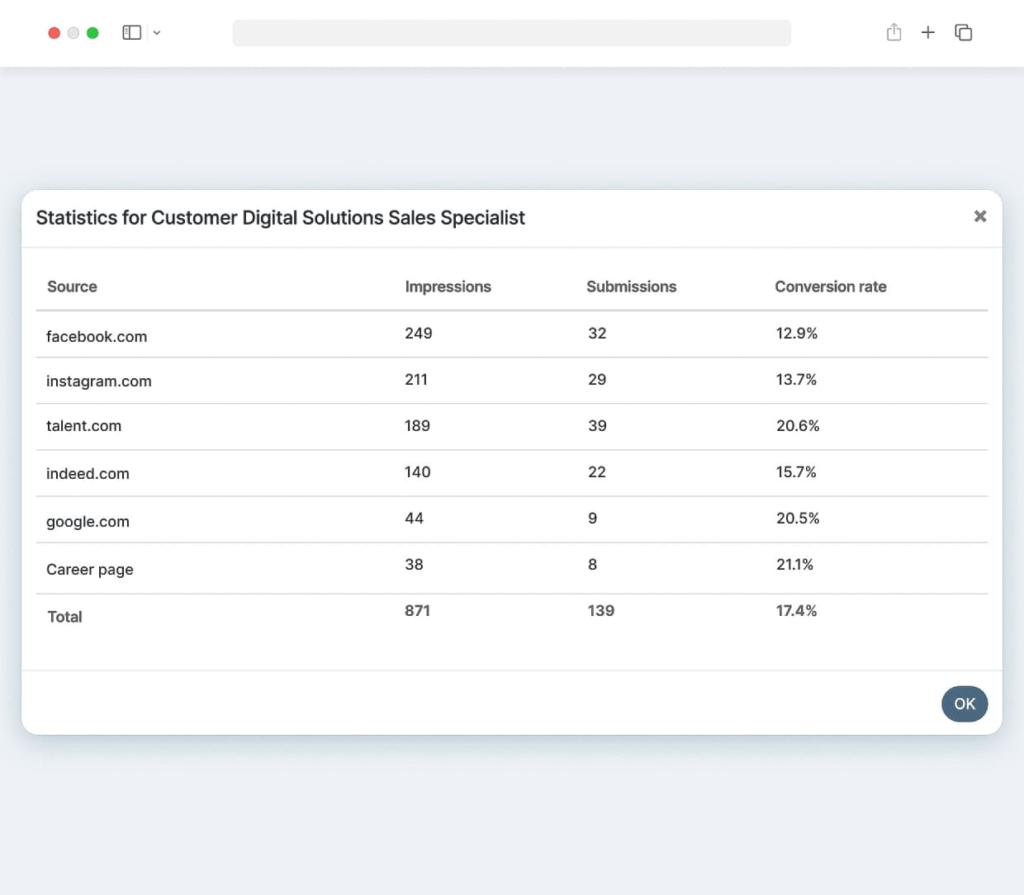Image resolution: width=1024 pixels, height=895 pixels.
Task: Click the browser address bar
Action: point(511,33)
